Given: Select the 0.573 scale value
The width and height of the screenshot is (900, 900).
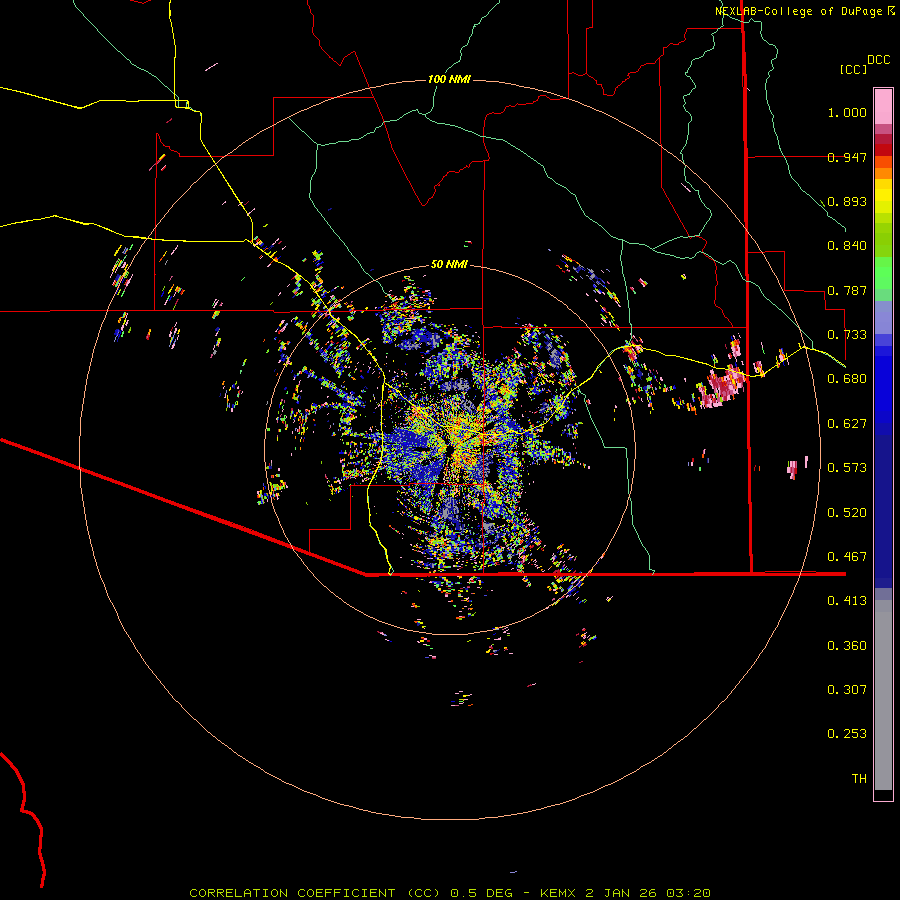Looking at the screenshot, I should [847, 468].
